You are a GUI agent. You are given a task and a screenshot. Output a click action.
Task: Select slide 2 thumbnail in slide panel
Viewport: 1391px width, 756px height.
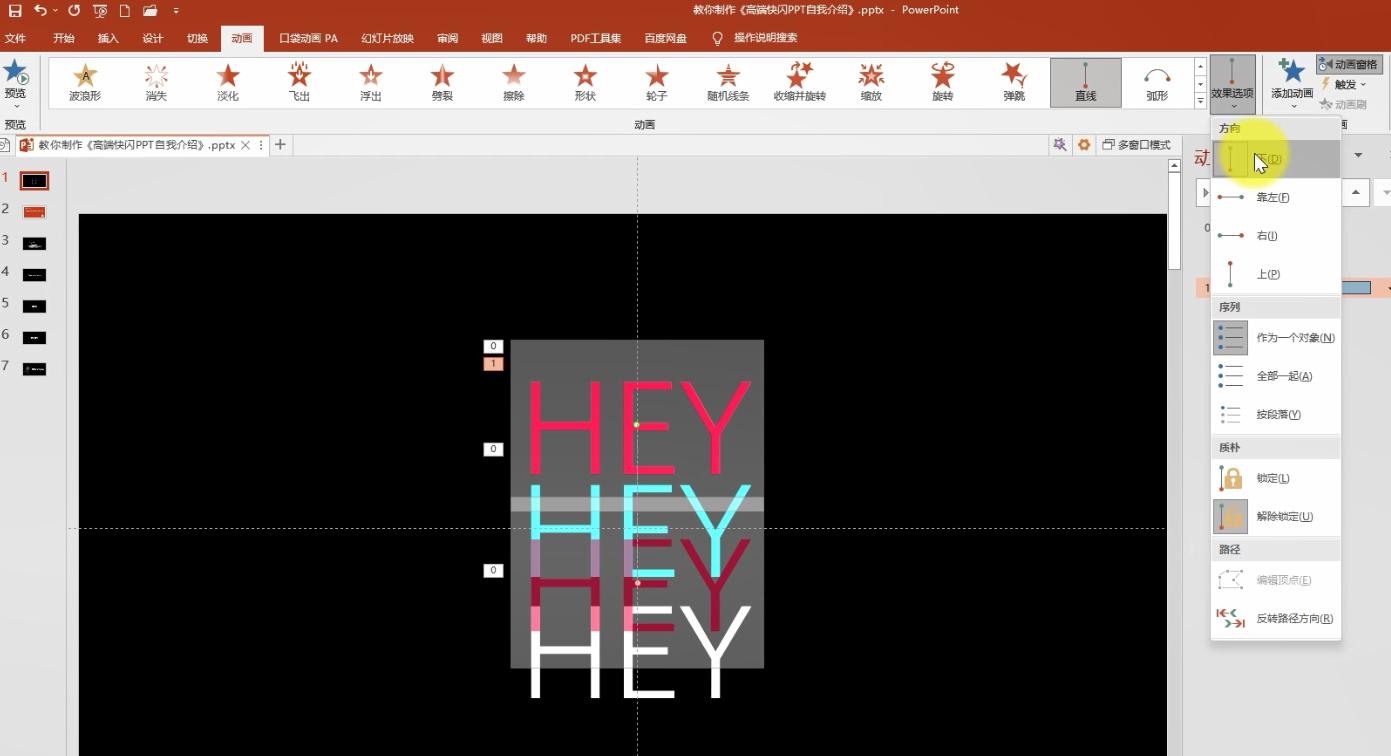34,212
